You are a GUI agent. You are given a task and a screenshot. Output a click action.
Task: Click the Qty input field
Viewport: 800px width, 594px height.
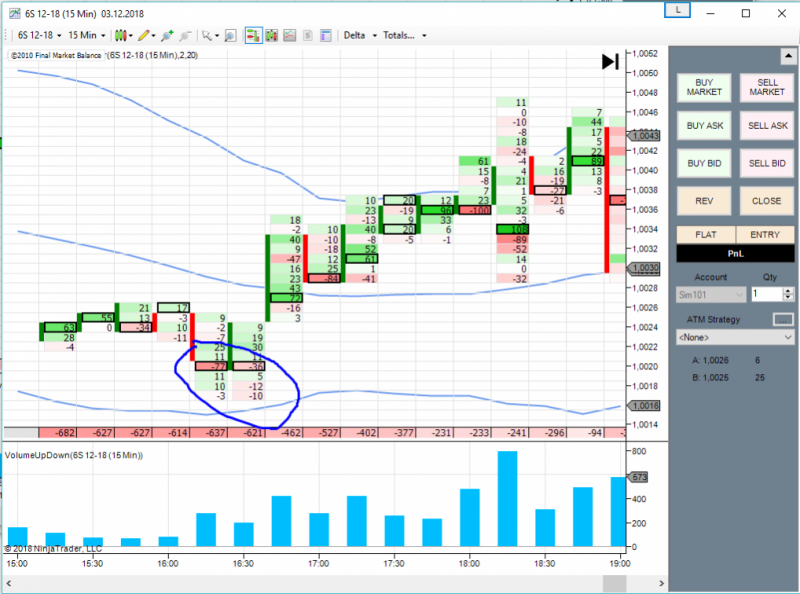point(767,294)
